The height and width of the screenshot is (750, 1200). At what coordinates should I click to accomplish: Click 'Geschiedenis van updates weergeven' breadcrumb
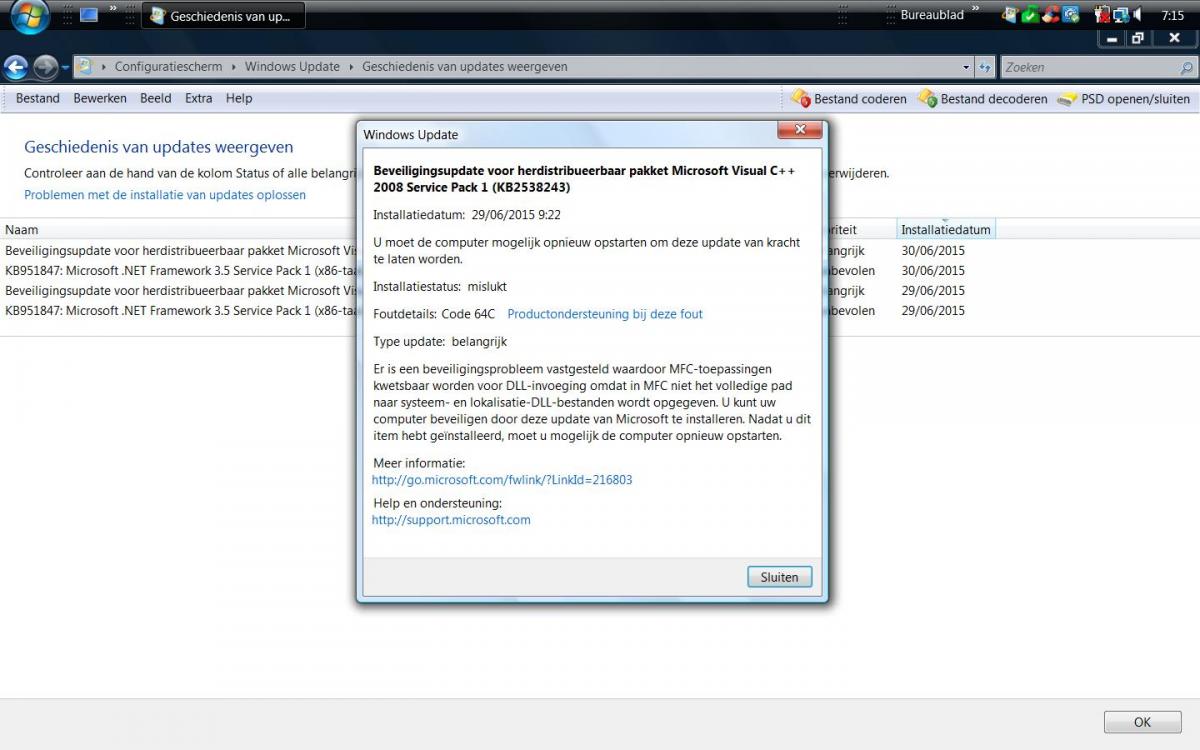[464, 67]
